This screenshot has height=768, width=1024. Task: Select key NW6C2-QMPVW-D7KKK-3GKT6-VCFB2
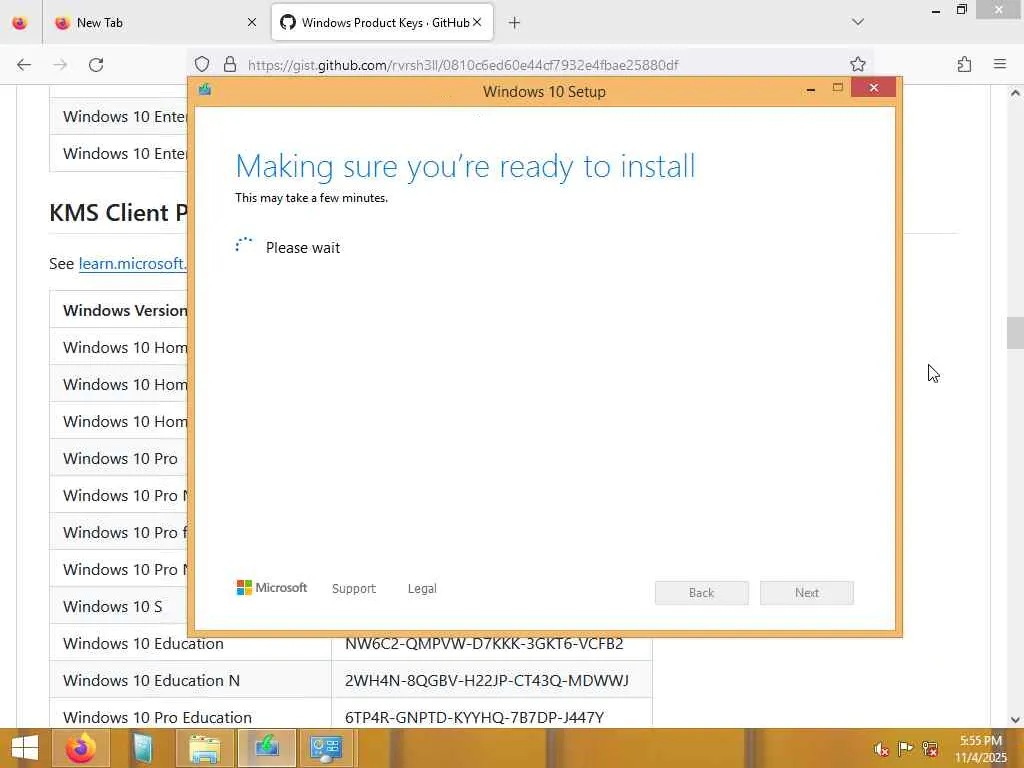point(484,643)
